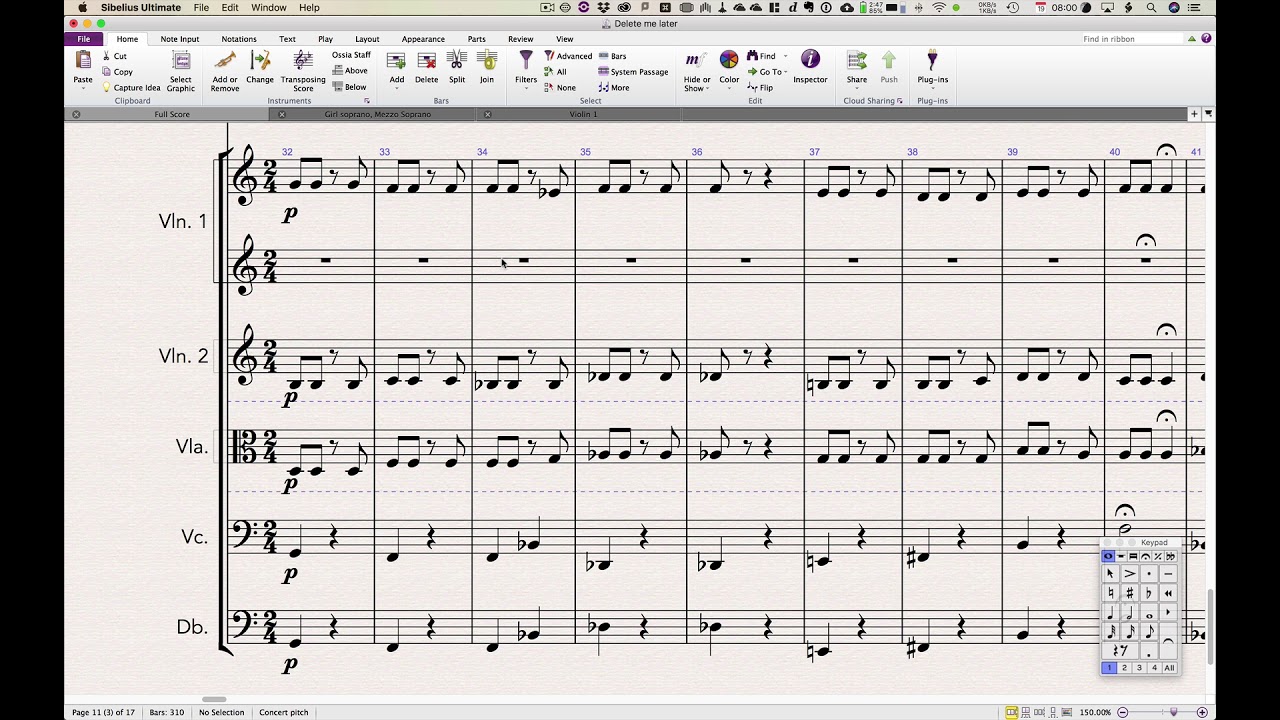Image resolution: width=1280 pixels, height=720 pixels.
Task: Switch to Violin 1 document tab
Action: tap(583, 114)
